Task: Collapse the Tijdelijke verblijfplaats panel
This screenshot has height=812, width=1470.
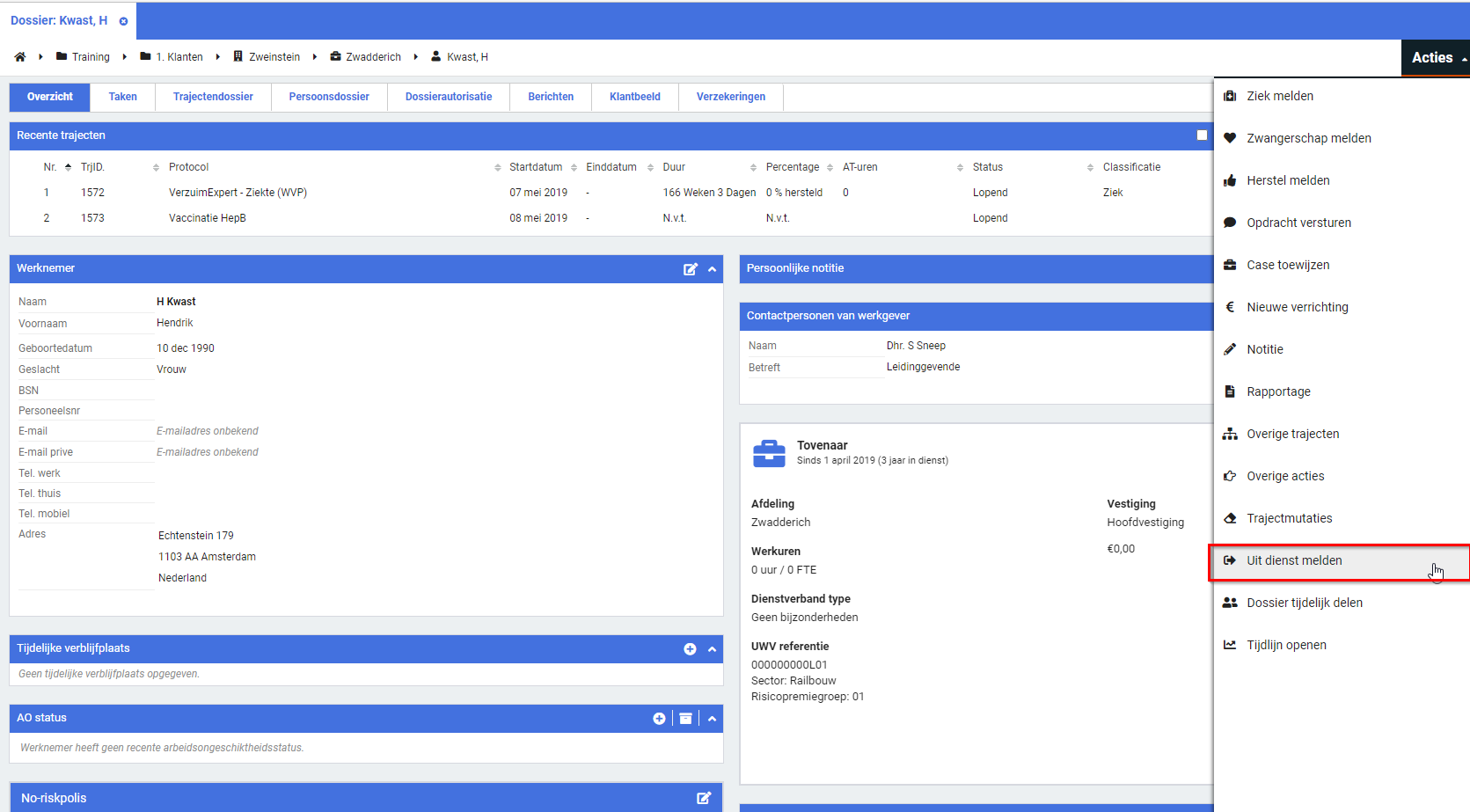Action: pos(713,649)
